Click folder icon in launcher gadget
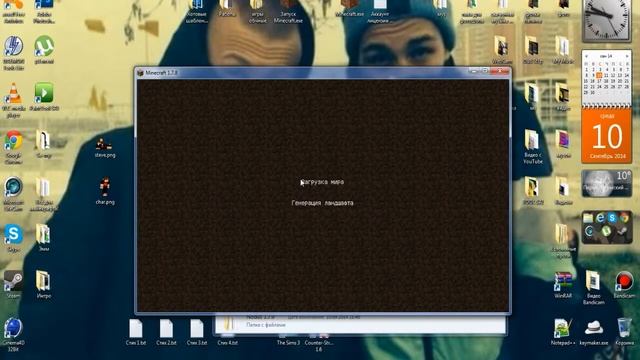This screenshot has height=360, width=640. coord(588,218)
